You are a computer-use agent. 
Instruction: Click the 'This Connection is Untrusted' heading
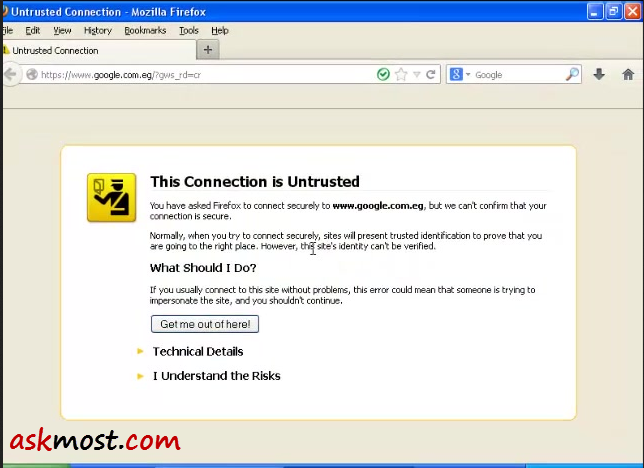pos(255,182)
